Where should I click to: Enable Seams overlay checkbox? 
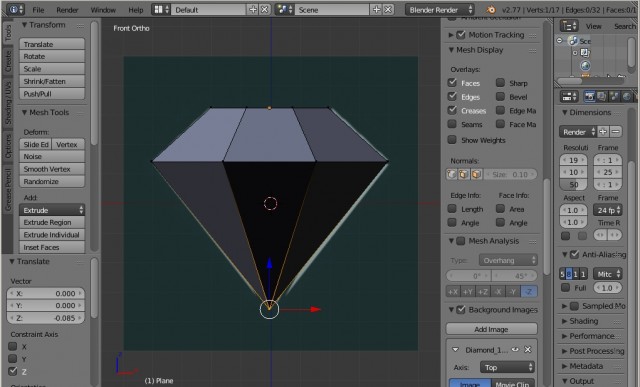click(452, 124)
